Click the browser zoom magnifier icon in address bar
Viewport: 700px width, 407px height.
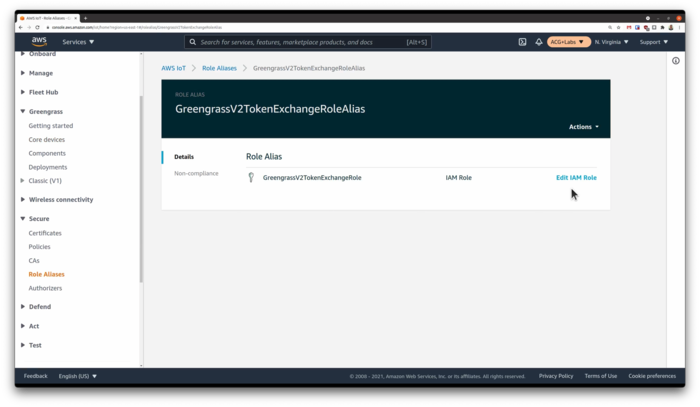tap(610, 27)
